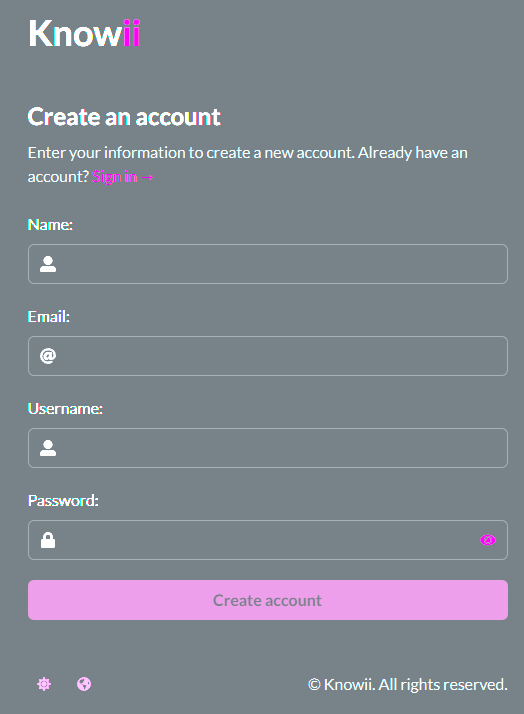This screenshot has width=524, height=714.
Task: Submit with the Create account button
Action: [x=268, y=600]
